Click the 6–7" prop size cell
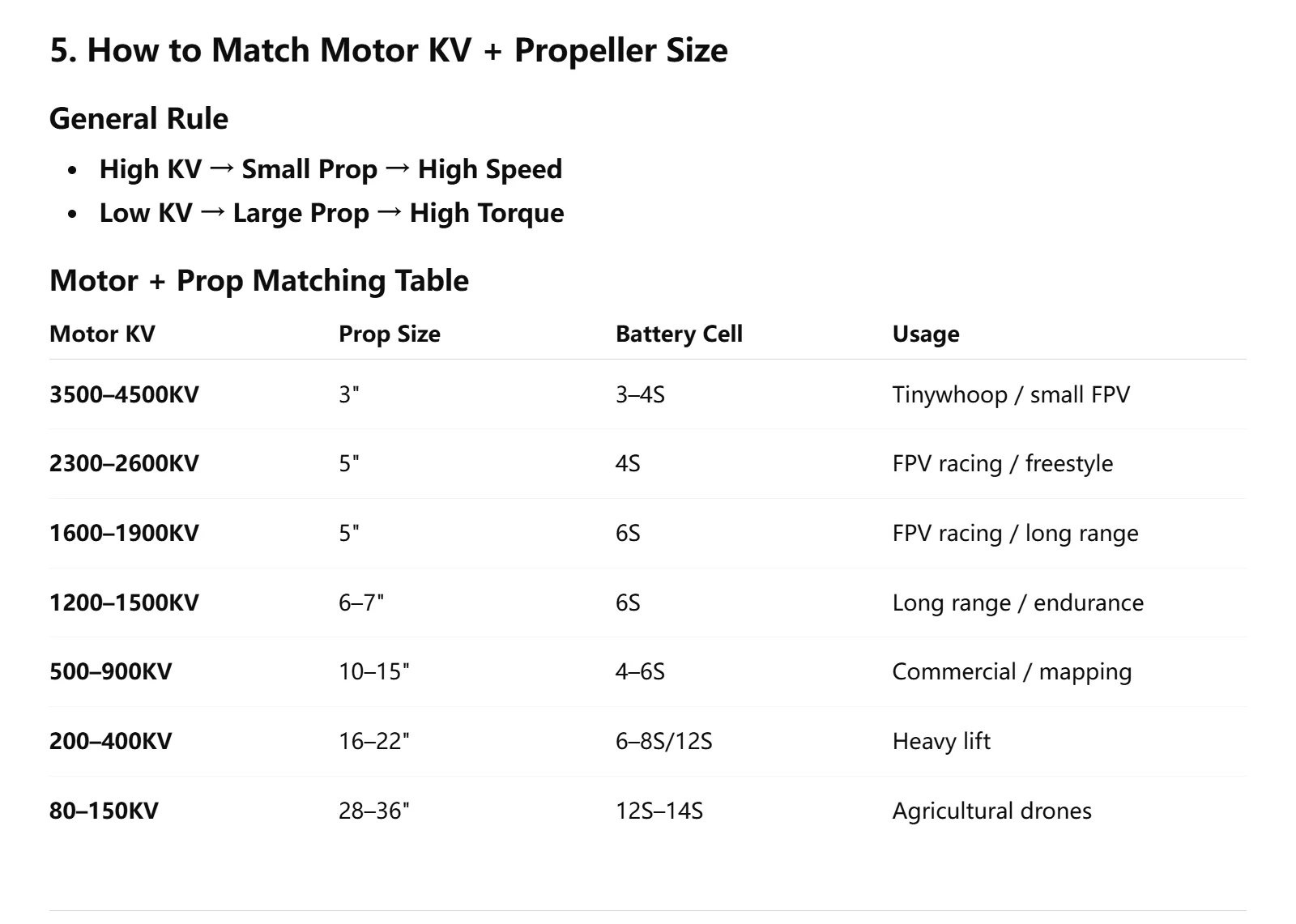This screenshot has height=924, width=1296. click(361, 603)
